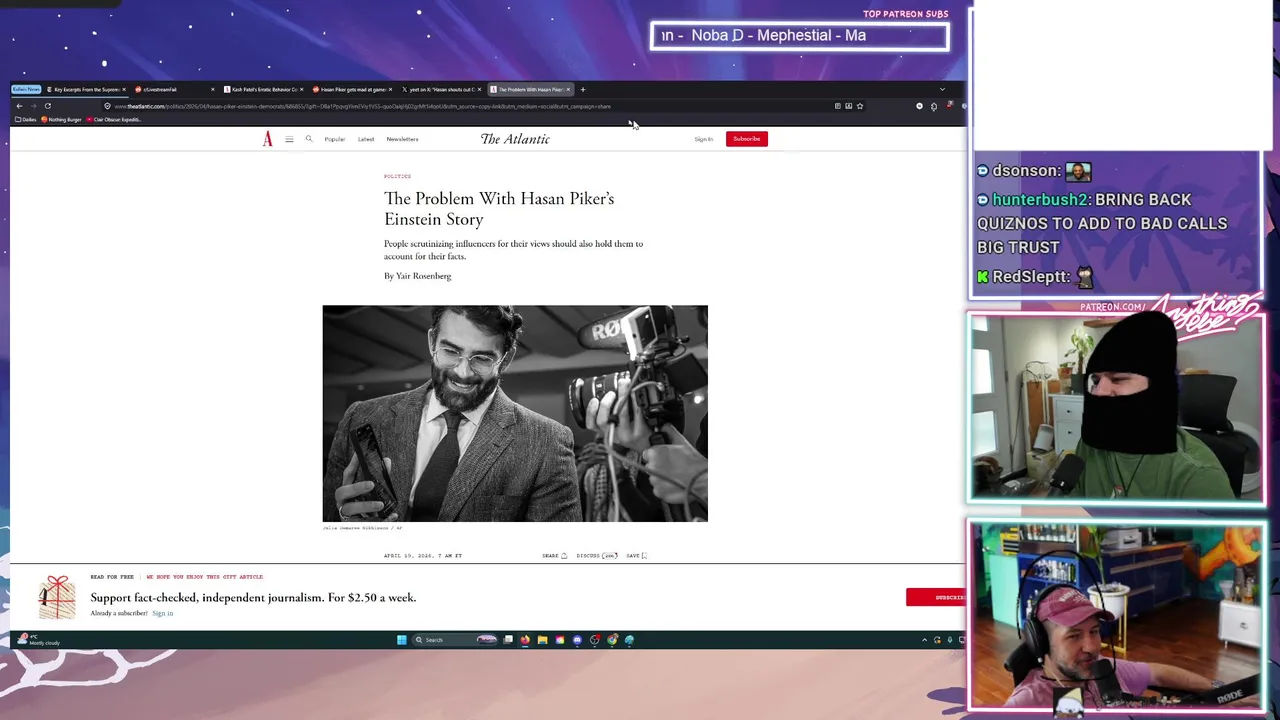Click the OBS taskbar icon
This screenshot has width=1280, height=720.
[595, 640]
